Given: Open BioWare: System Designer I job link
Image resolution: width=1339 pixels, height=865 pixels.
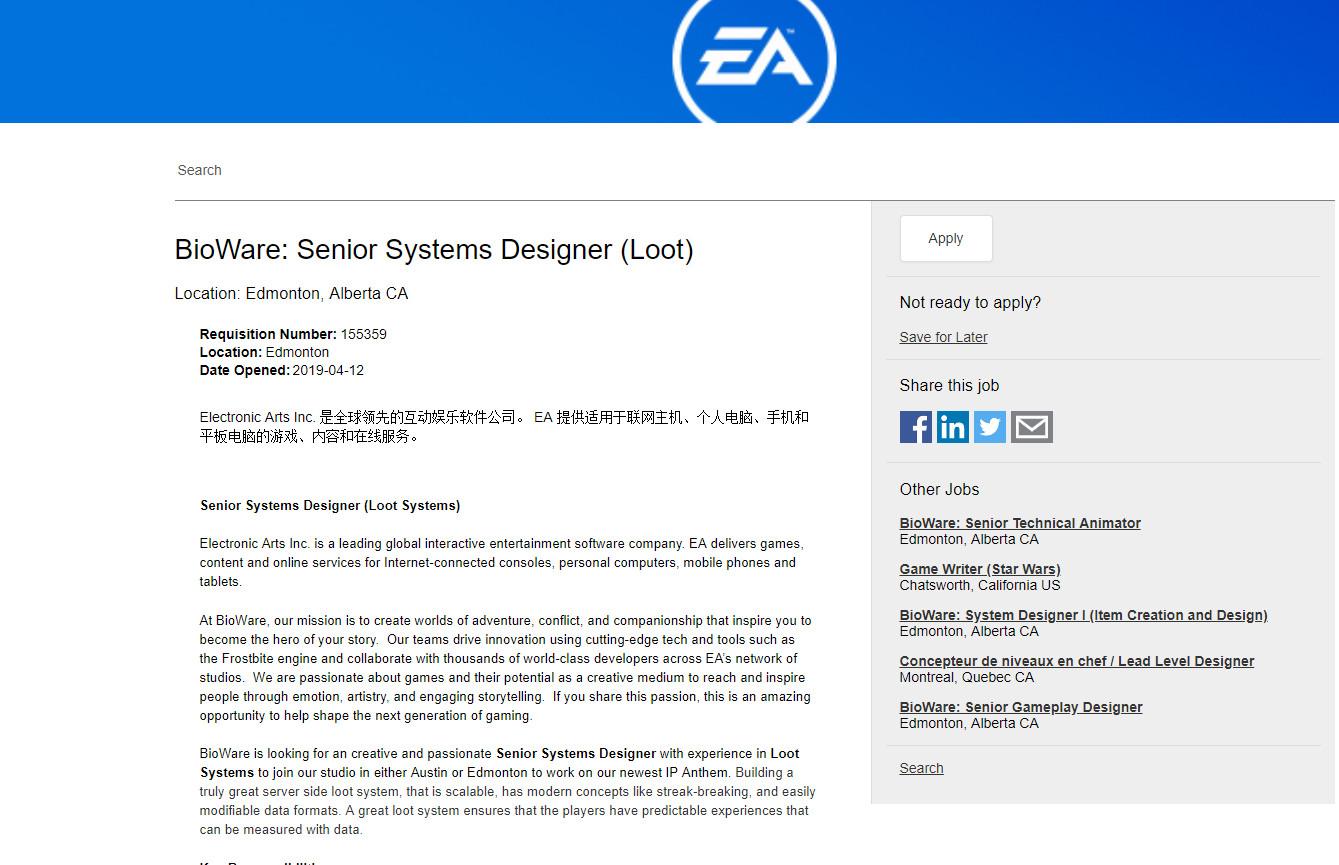Looking at the screenshot, I should (1083, 615).
